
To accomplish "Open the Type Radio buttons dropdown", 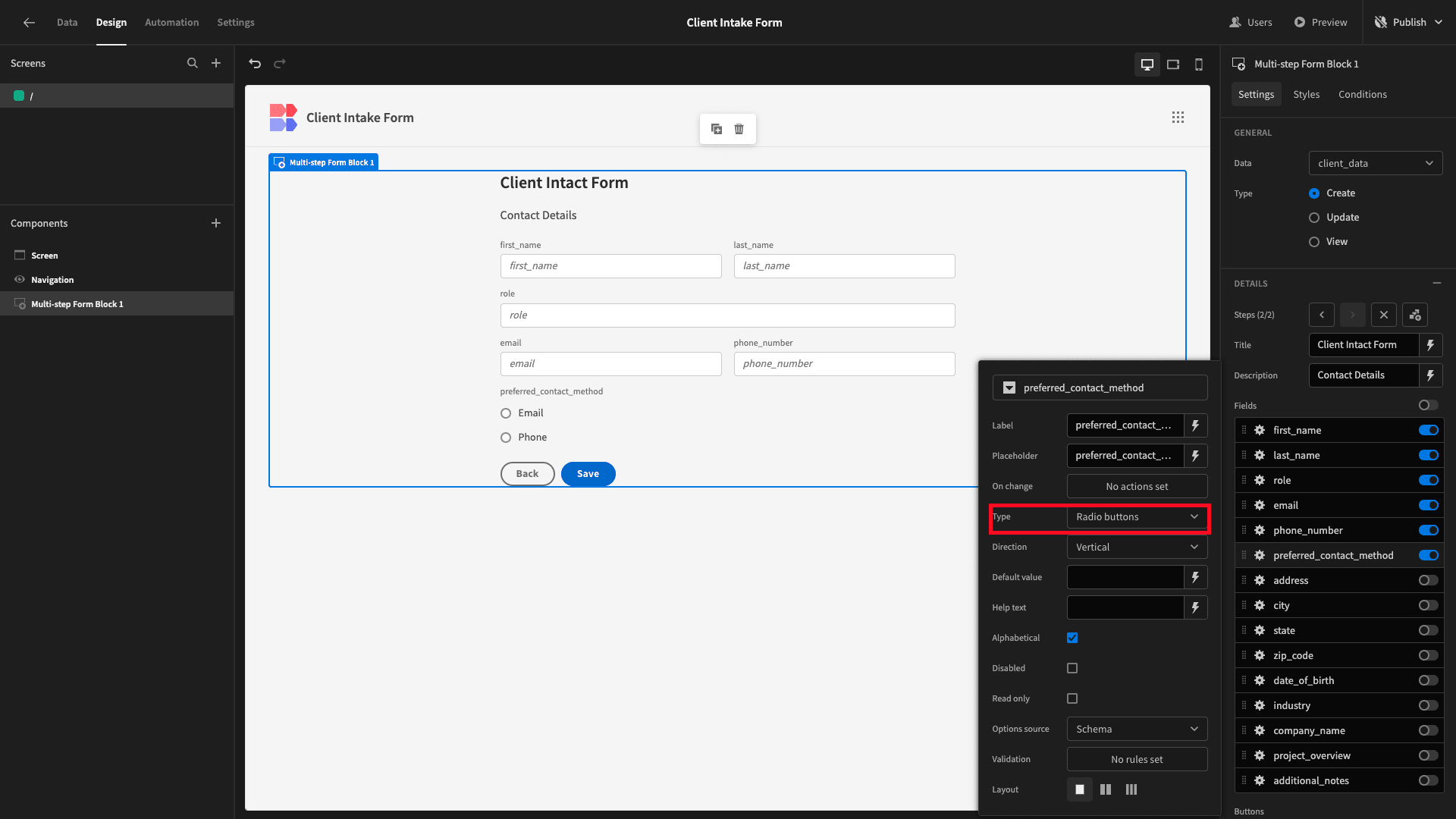I will tap(1137, 516).
